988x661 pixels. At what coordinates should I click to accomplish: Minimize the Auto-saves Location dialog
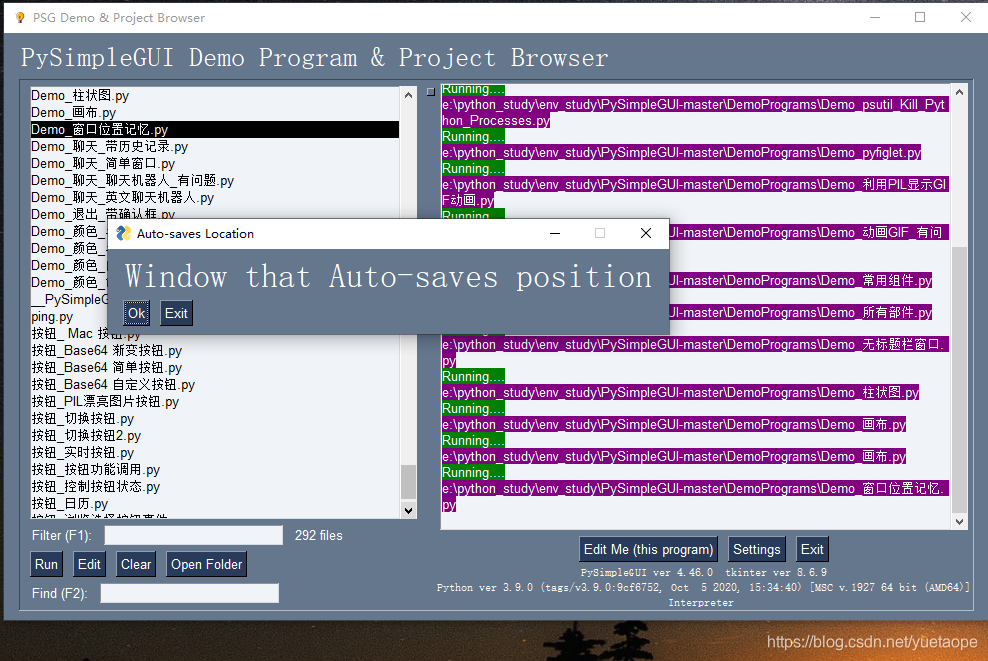coord(555,233)
